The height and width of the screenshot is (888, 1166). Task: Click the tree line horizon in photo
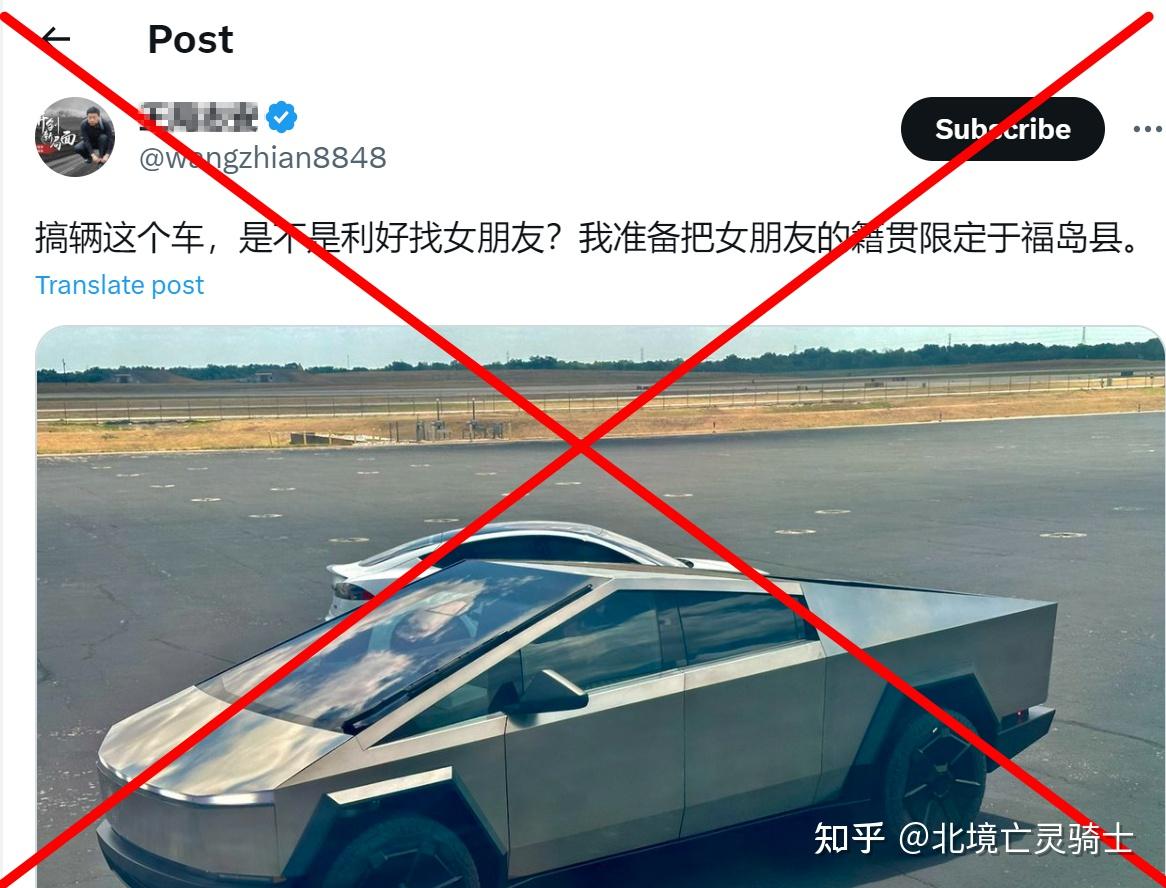pyautogui.click(x=600, y=363)
